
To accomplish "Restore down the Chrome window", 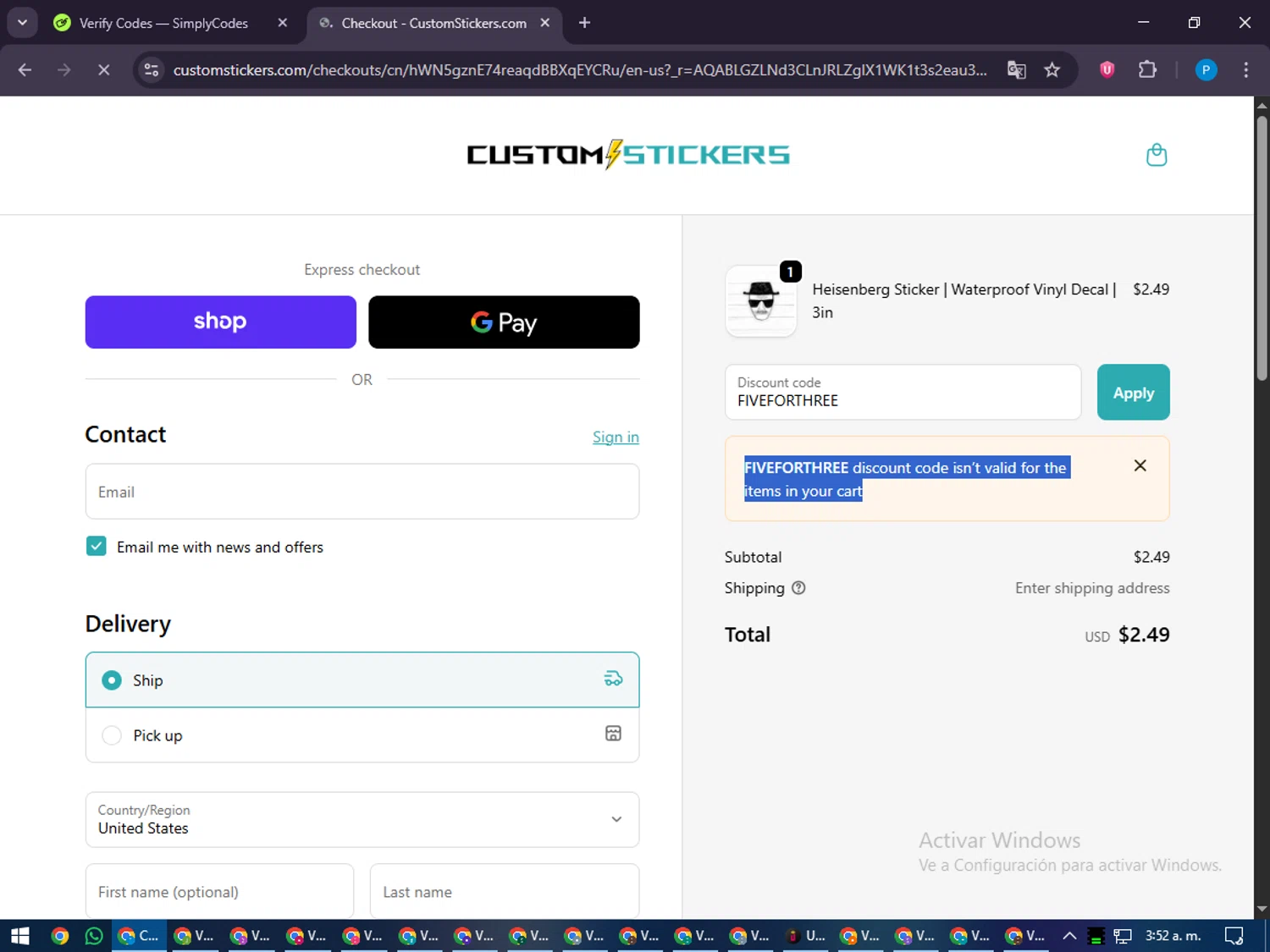I will click(1194, 23).
